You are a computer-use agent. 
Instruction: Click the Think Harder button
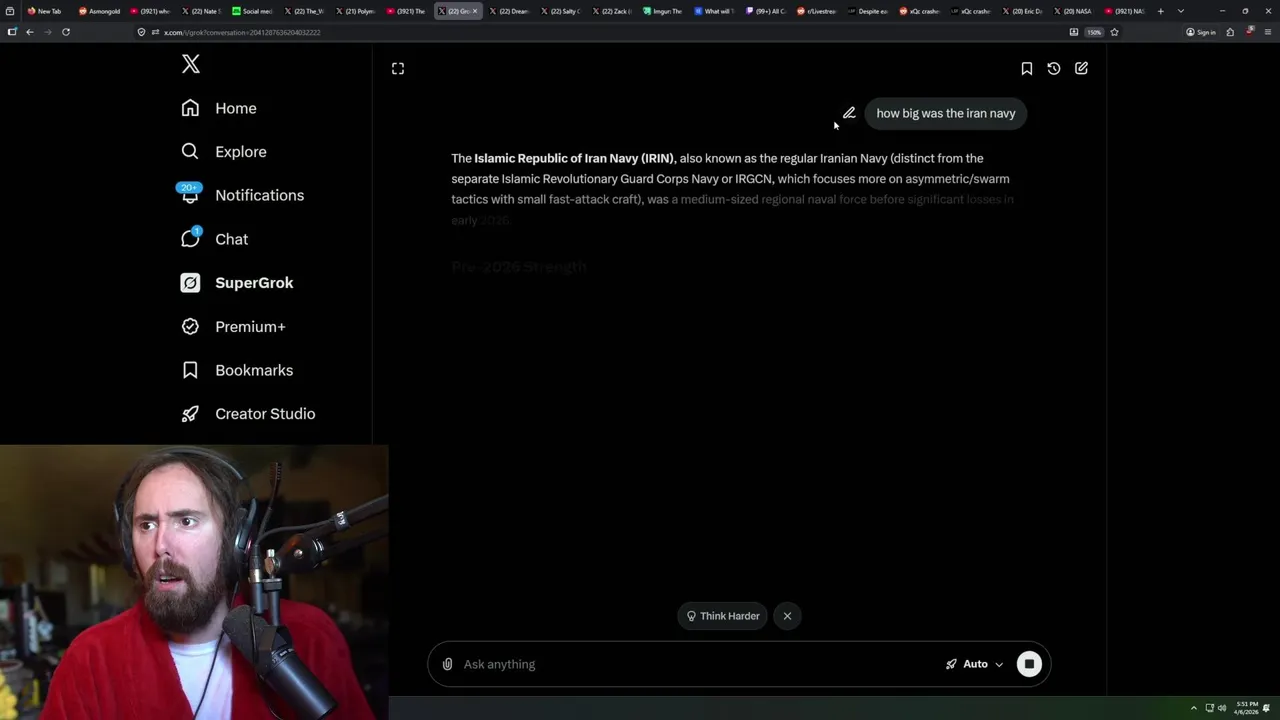click(723, 616)
